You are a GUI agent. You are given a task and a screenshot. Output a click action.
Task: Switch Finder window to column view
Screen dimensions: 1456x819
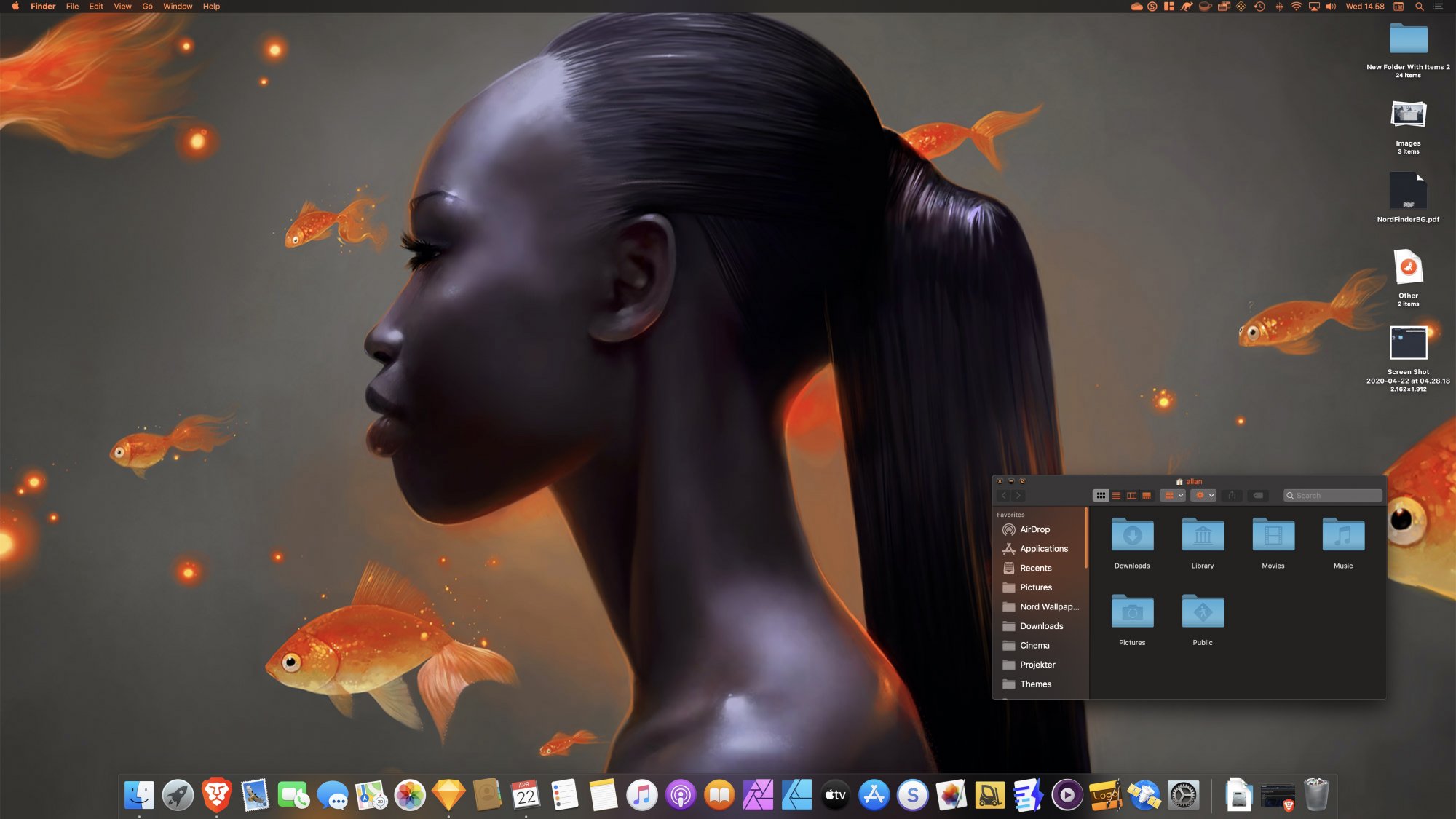coord(1131,496)
